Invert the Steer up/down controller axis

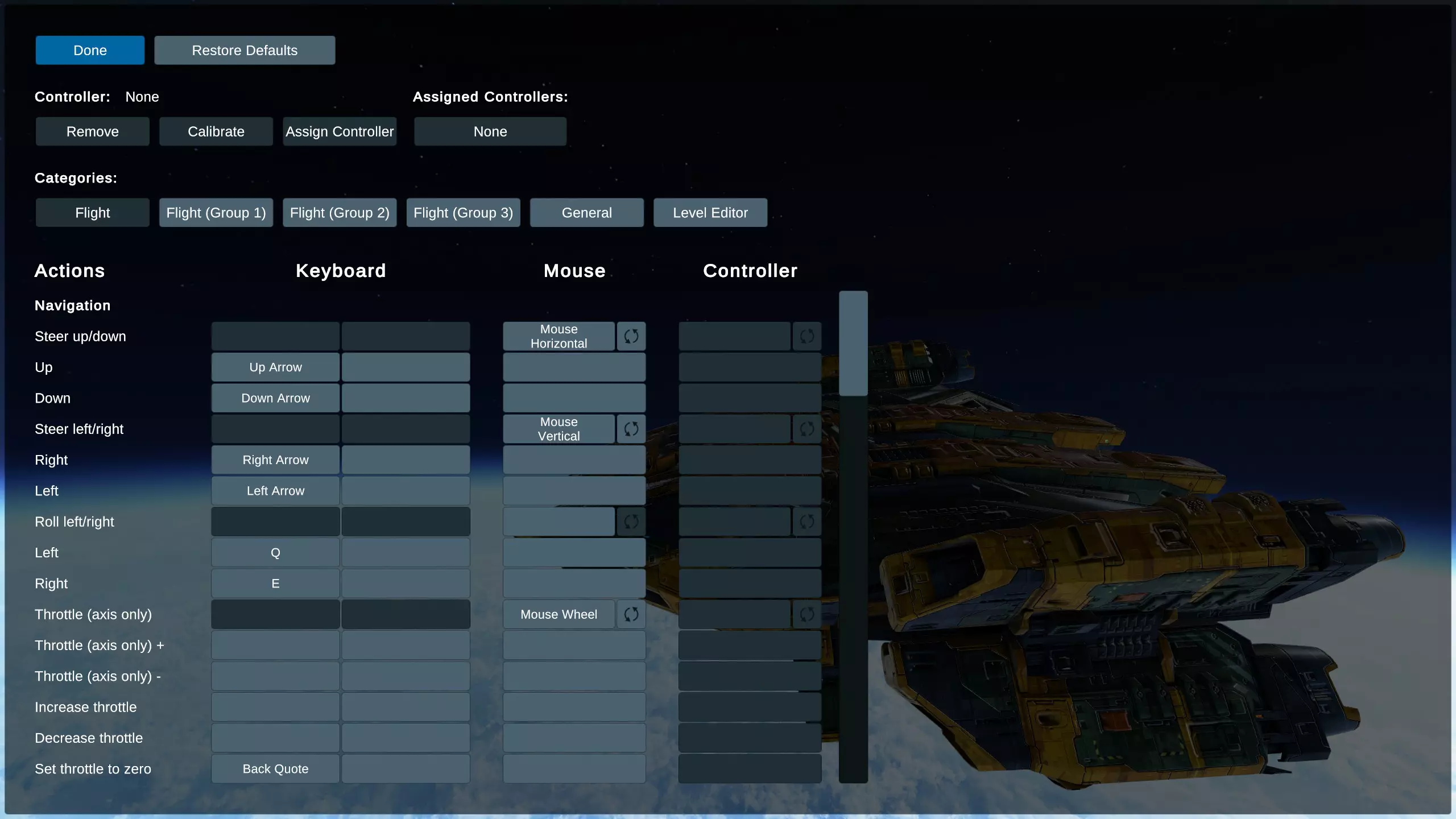pyautogui.click(x=806, y=336)
